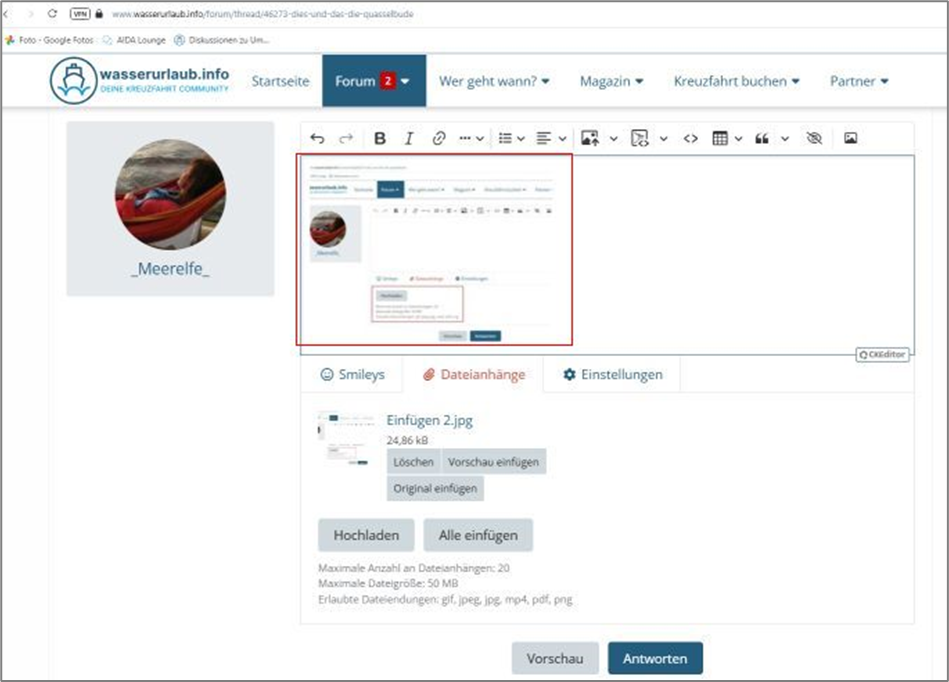Click the undo arrow in editor toolbar
The image size is (949, 682).
[318, 139]
